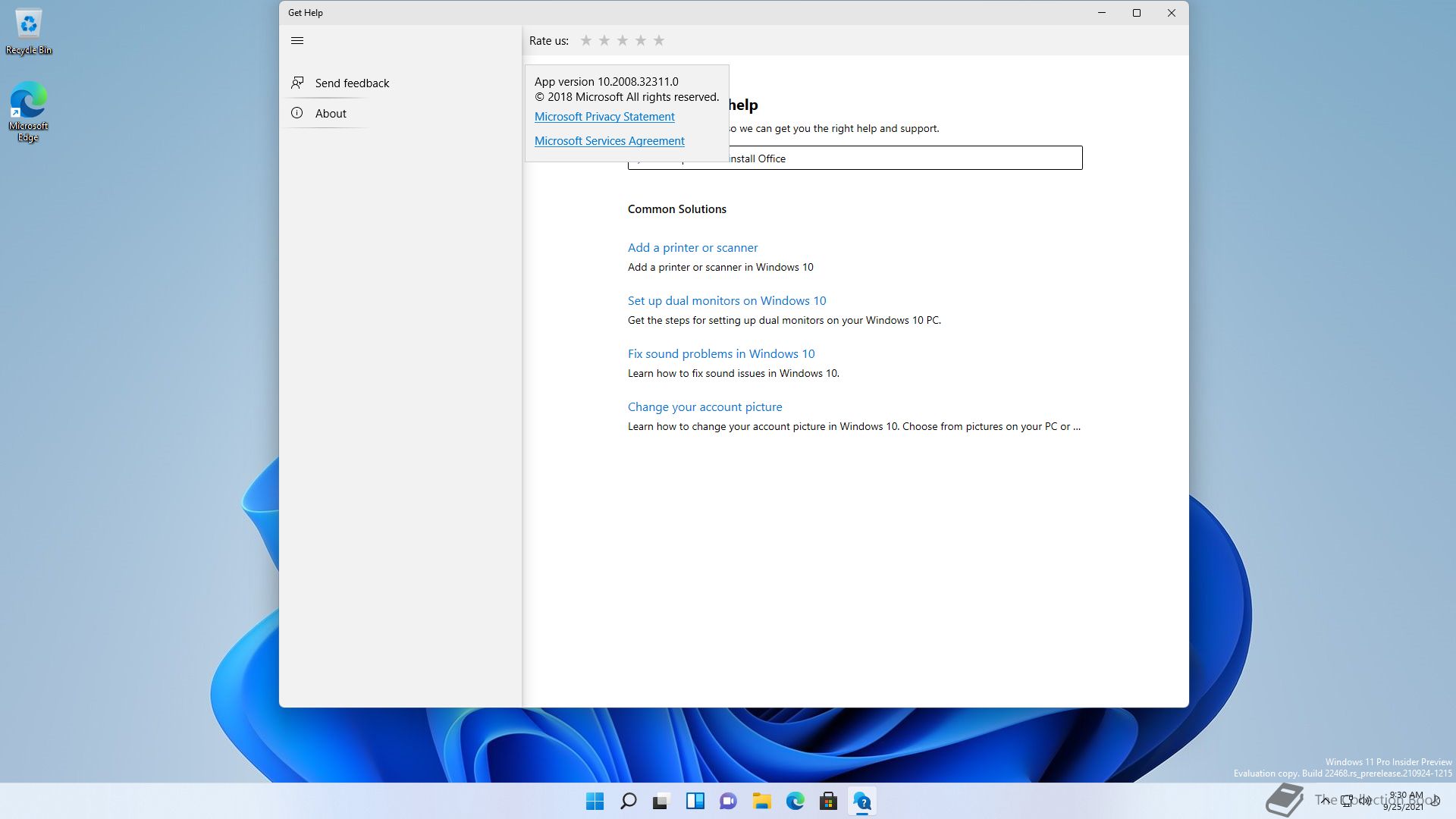Close the Get Help window
1456x819 pixels.
(1172, 13)
